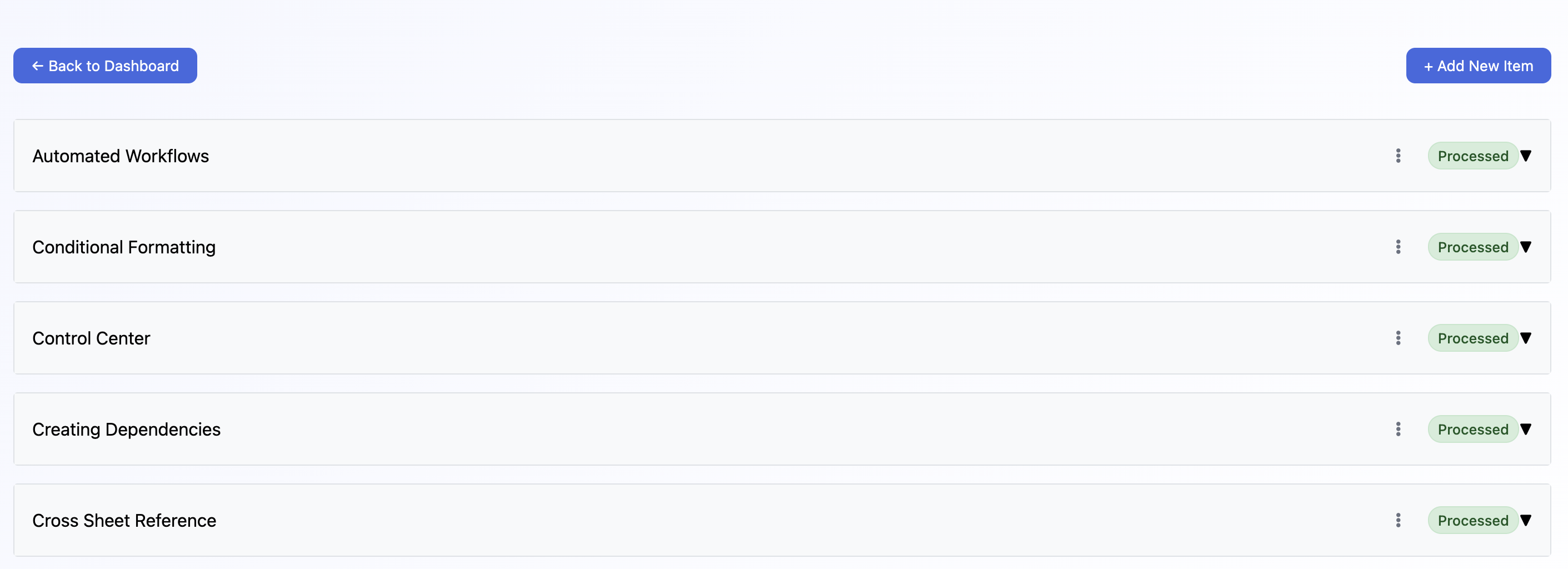Expand the Cross Sheet Reference dropdown arrow
This screenshot has height=569, width=1568.
coord(1525,520)
